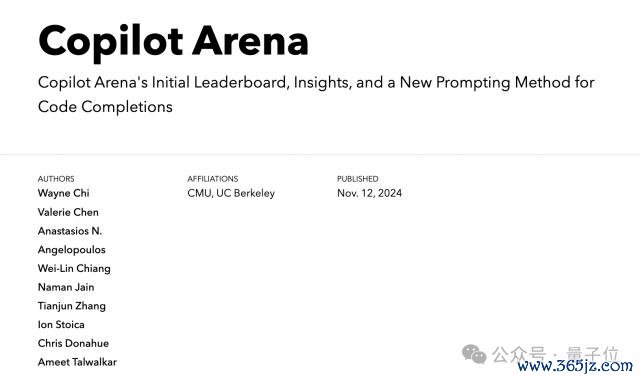The width and height of the screenshot is (640, 381).
Task: Open author Wayne Chi's name
Action: pos(63,193)
